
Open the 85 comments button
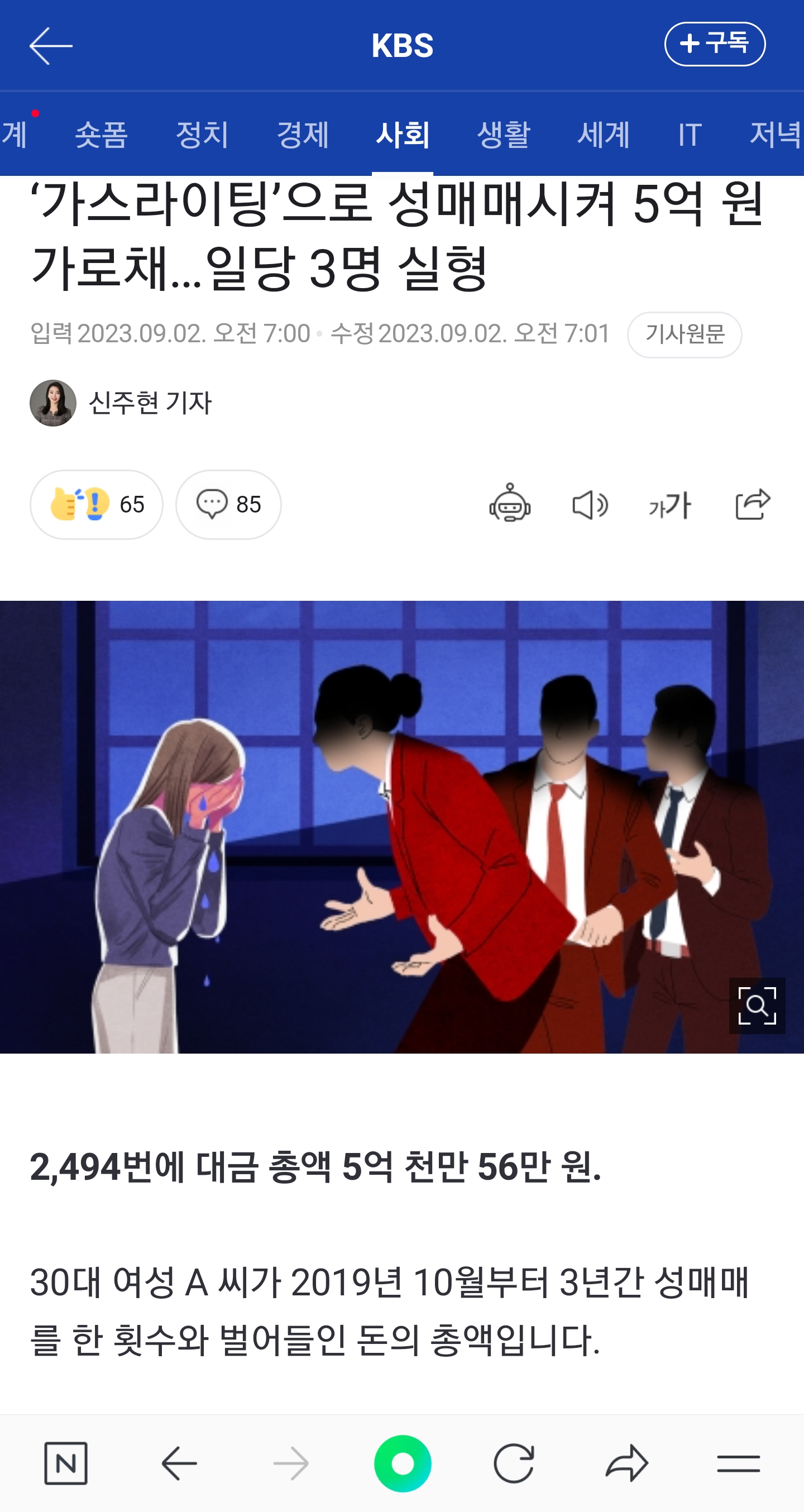pos(228,504)
